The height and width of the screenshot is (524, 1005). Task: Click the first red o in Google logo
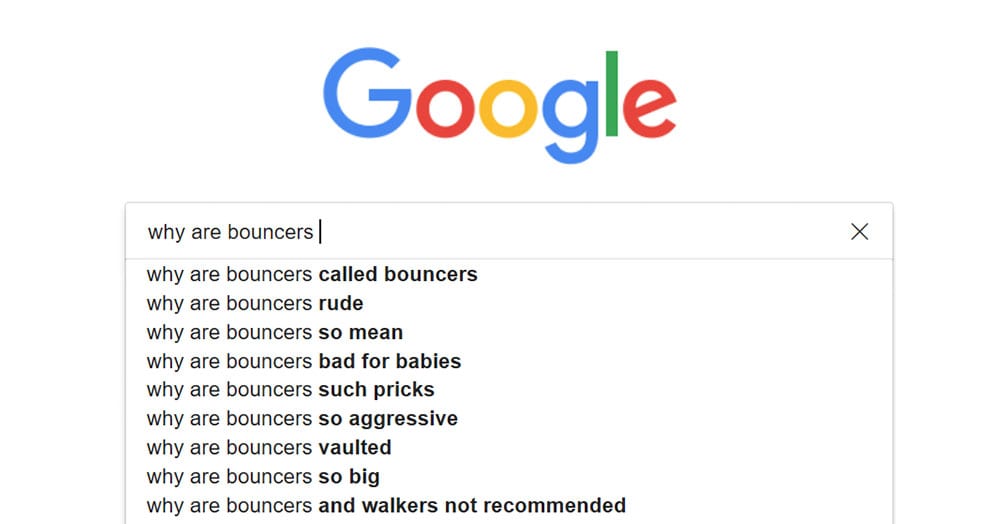[445, 108]
